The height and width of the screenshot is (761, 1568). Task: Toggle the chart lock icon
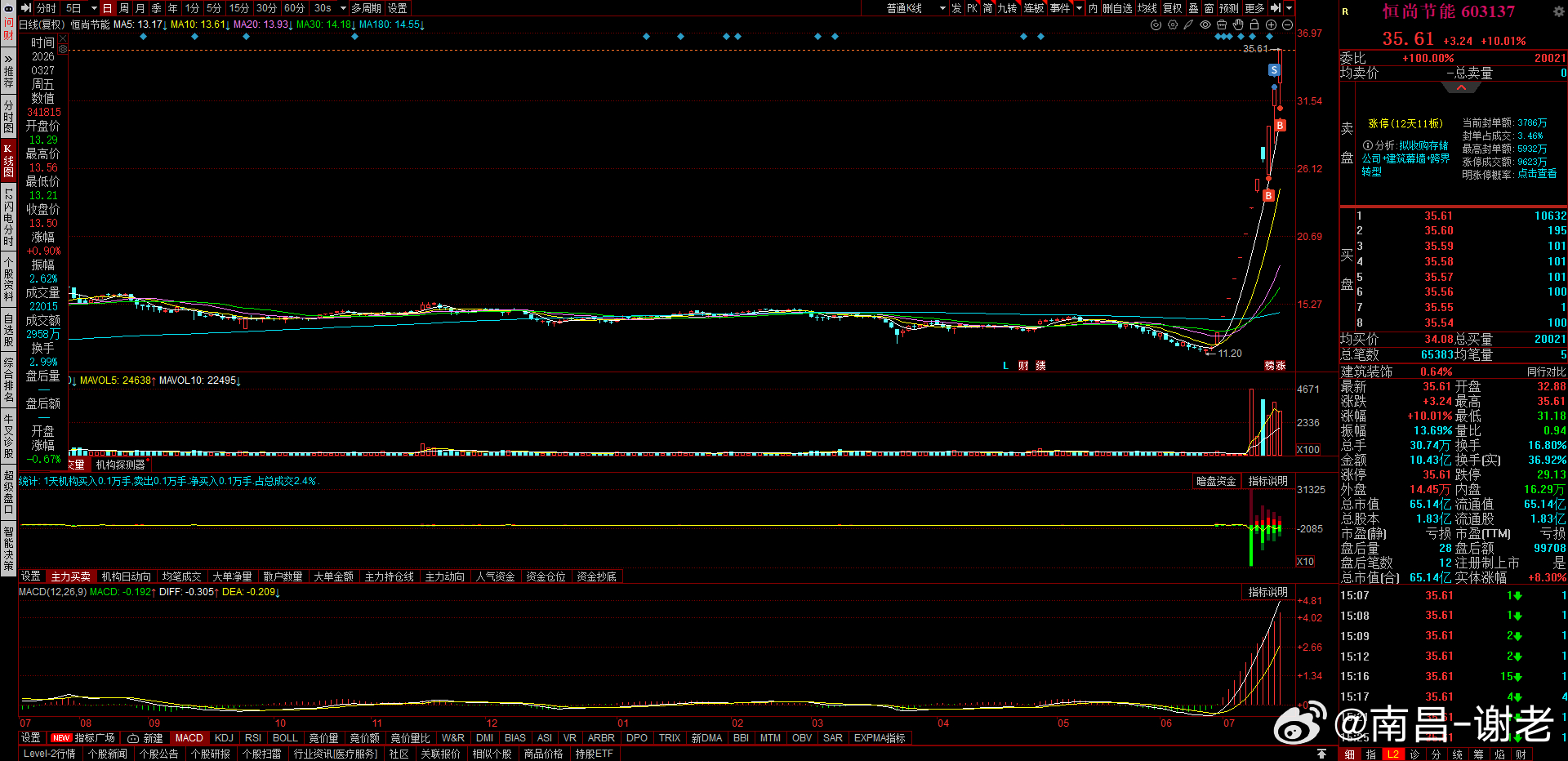click(1254, 24)
